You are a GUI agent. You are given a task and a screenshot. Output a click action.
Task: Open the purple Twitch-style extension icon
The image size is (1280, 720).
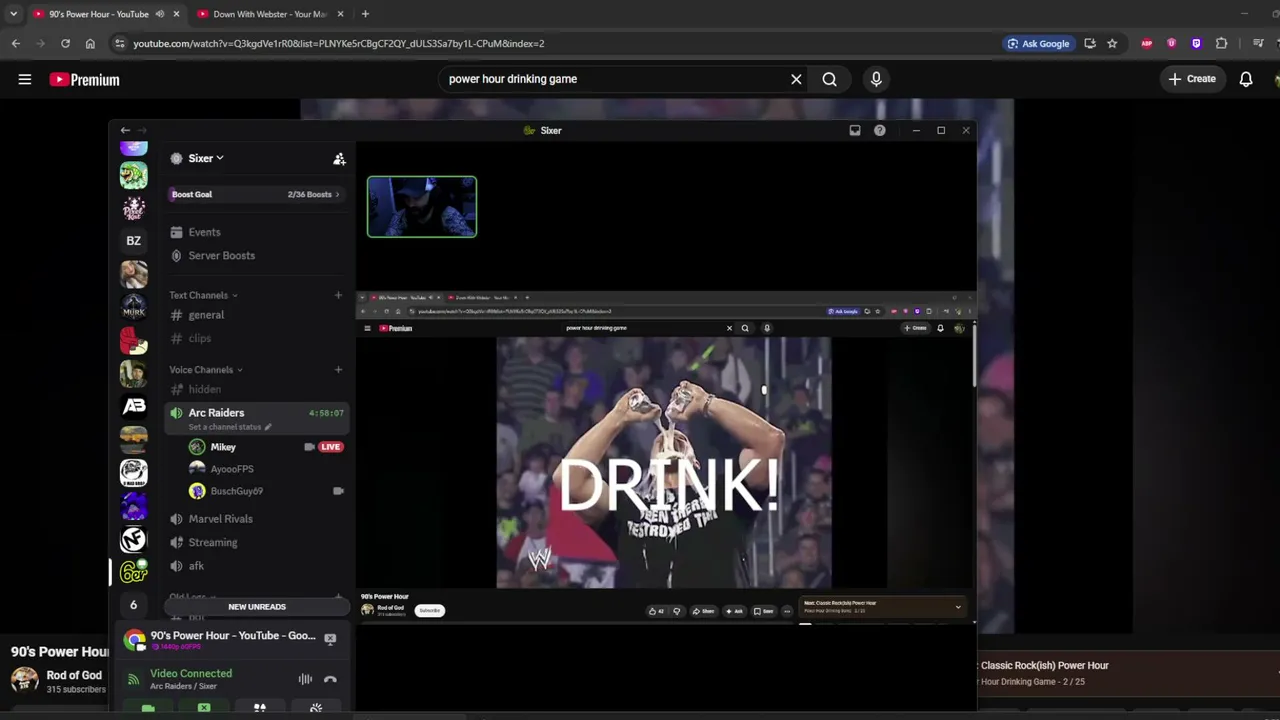[1196, 44]
